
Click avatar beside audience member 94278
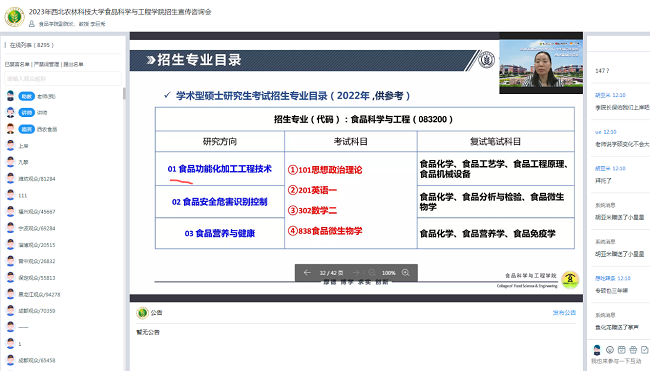pos(10,294)
